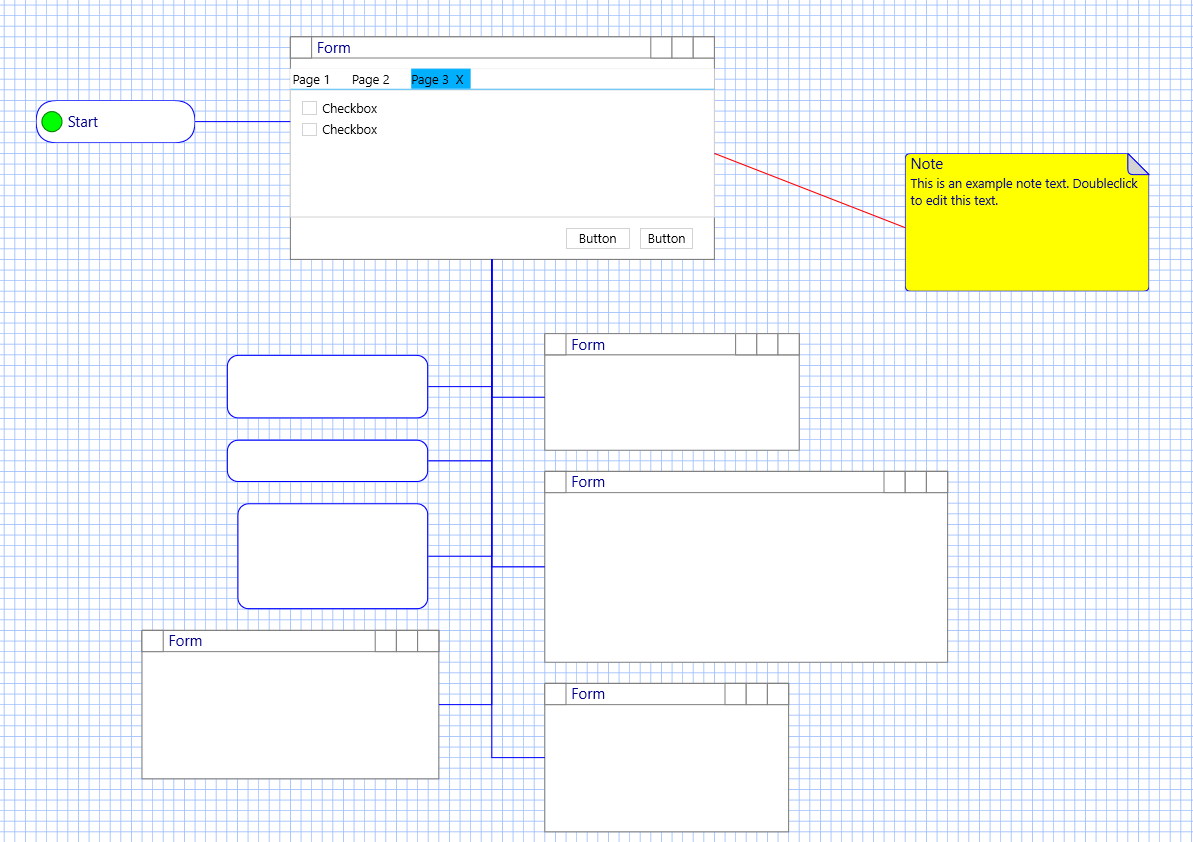Click the rightmost title-bar box of the bottom-right Form
Viewport: 1193px width, 842px height.
pos(778,694)
